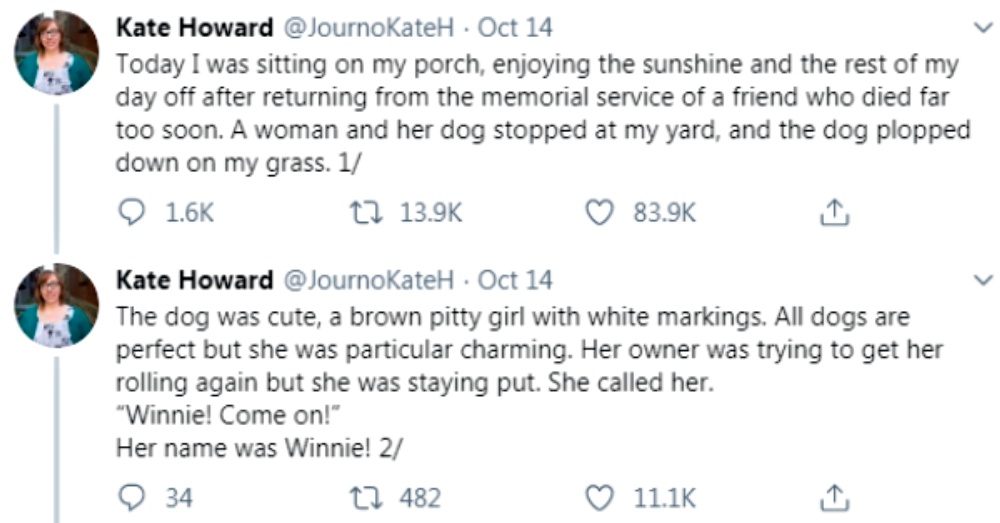The width and height of the screenshot is (1000, 523).
Task: Open @JournoKateH handle on the first tweet
Action: [369, 27]
